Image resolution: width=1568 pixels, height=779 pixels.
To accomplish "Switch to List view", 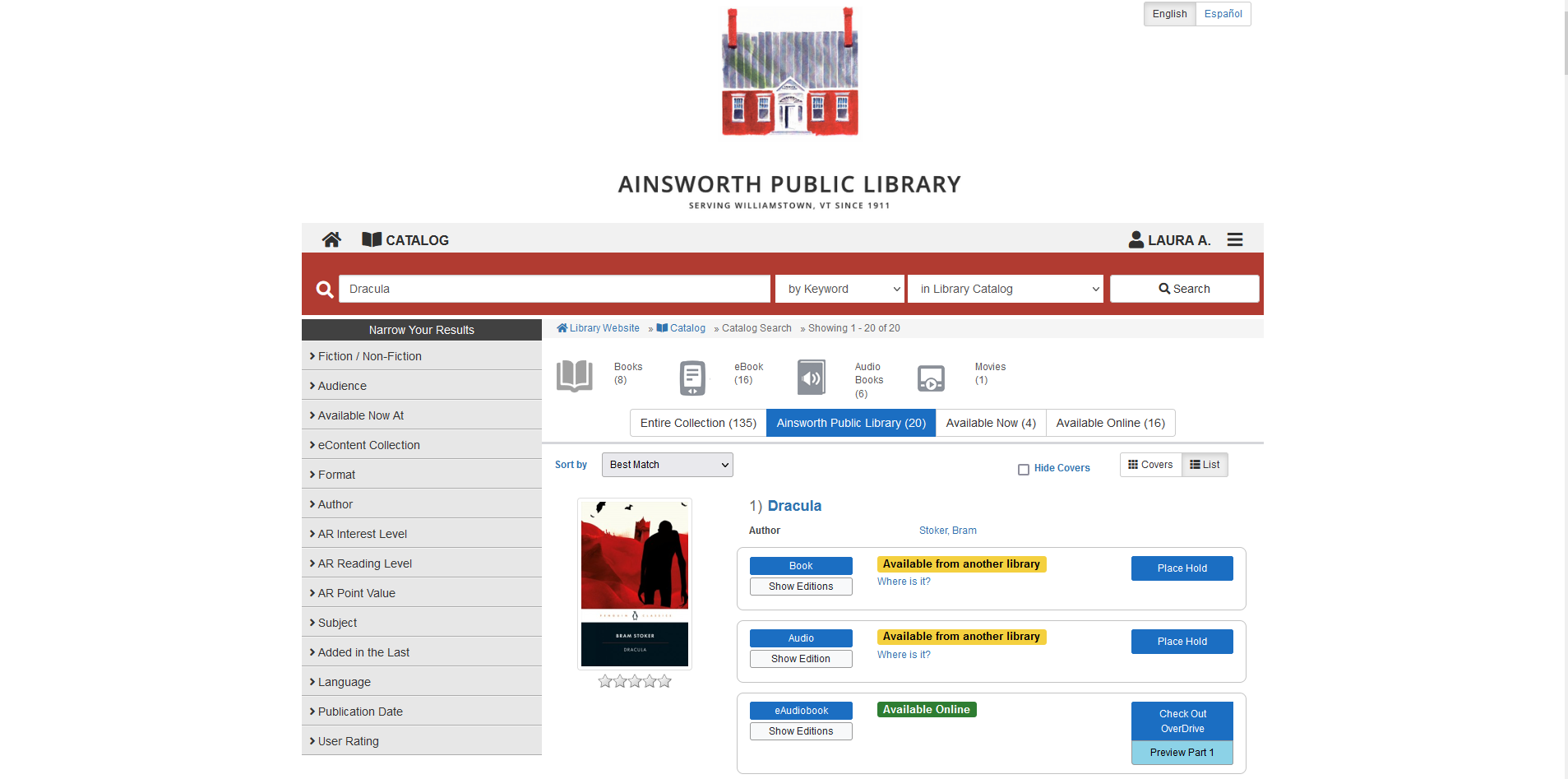I will coord(1205,465).
